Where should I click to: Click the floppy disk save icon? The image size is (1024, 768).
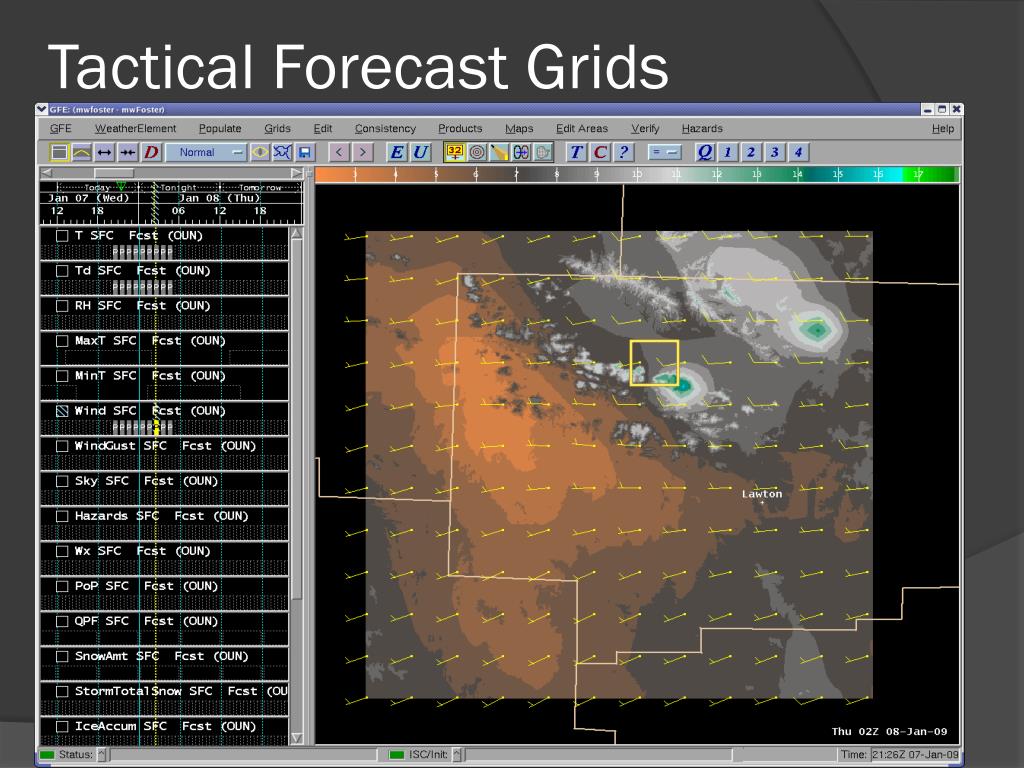[304, 152]
